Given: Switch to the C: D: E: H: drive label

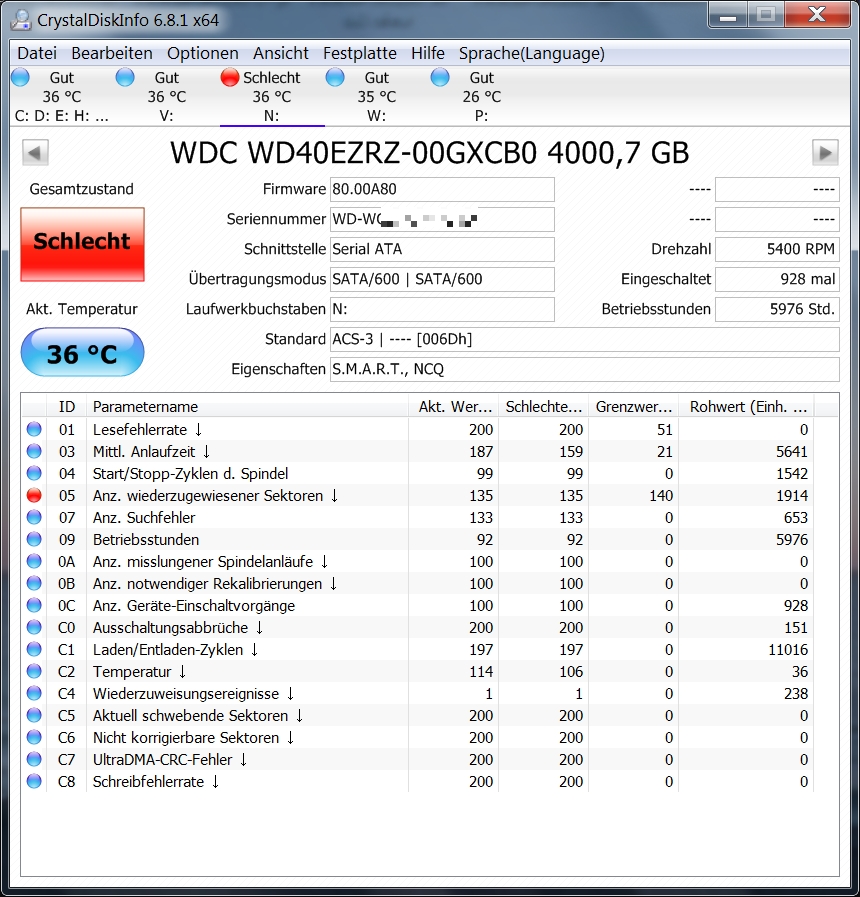Looking at the screenshot, I should pos(62,116).
